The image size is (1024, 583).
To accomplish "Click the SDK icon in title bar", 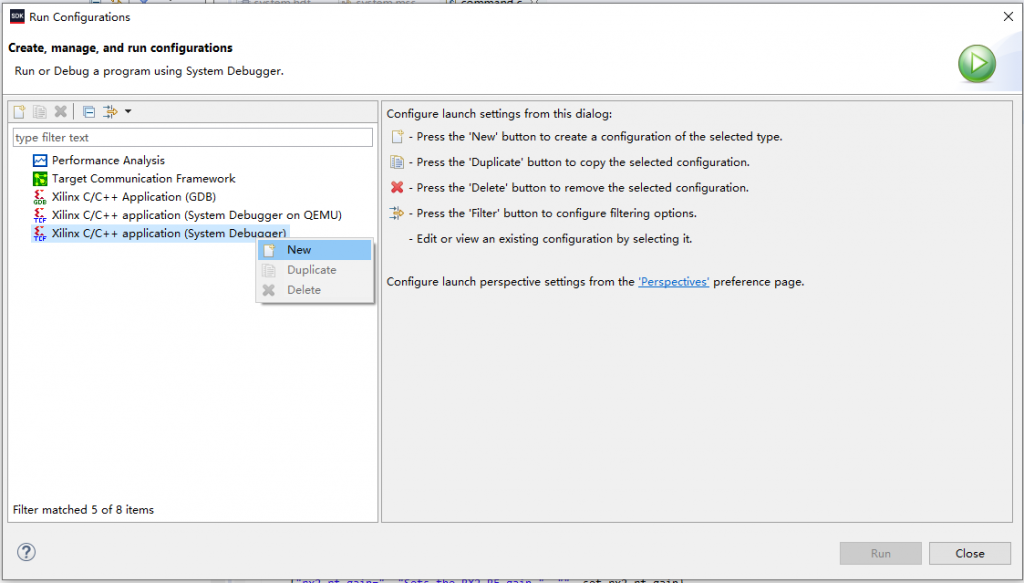I will (x=17, y=16).
